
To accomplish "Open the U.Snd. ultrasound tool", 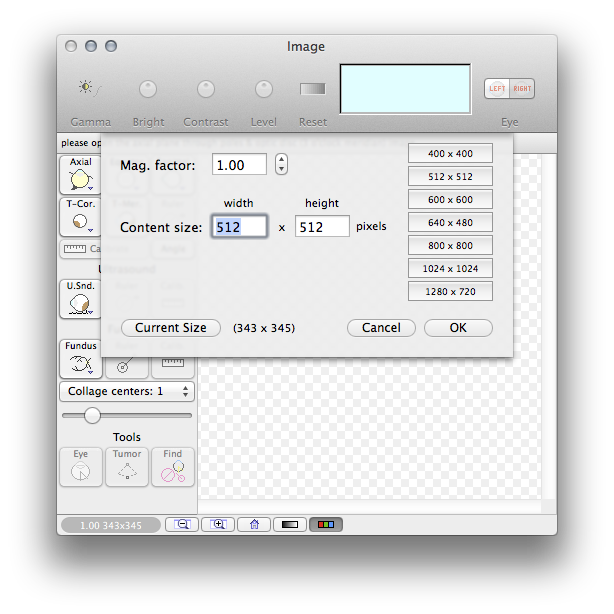I will tap(80, 299).
